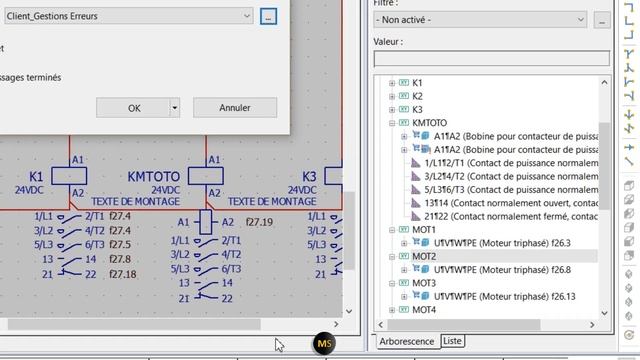Viewport: 640px width, 360px height.
Task: Click cross-reference f27.19 under KMTOTO
Action: [x=259, y=222]
